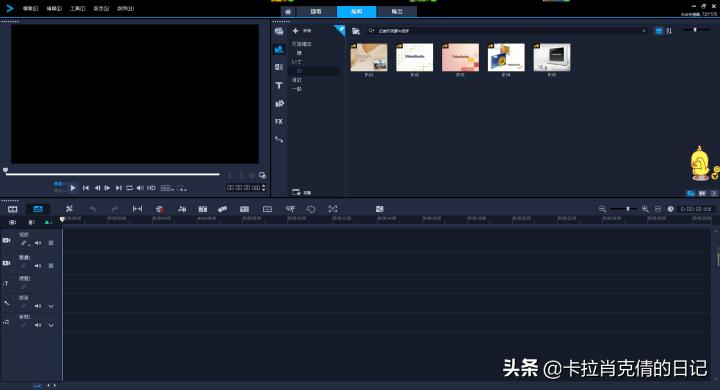Screen dimensions: 720x390
Task: Click the project duration clock icon
Action: (x=670, y=209)
